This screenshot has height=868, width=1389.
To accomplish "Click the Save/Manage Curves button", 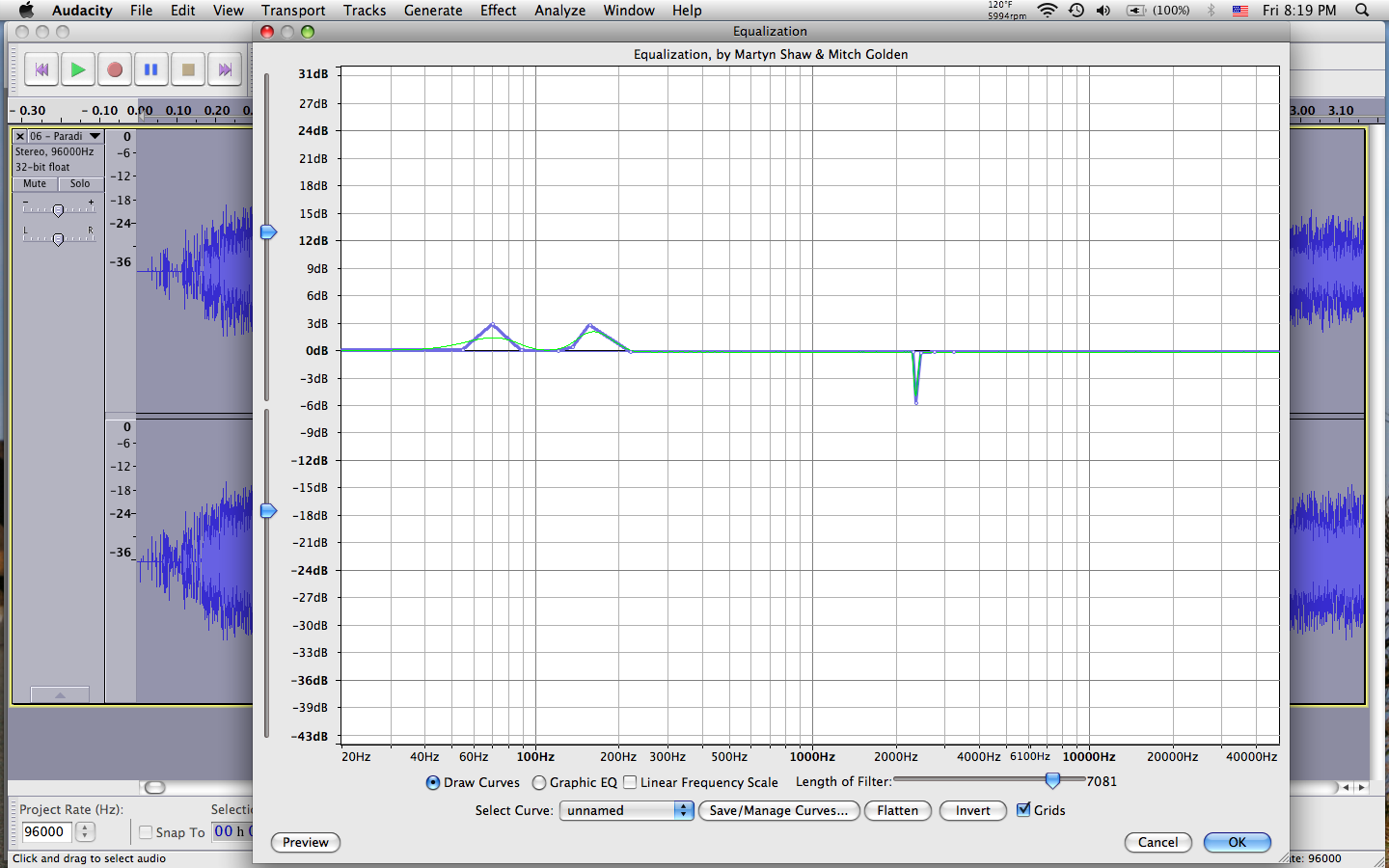I will pos(778,811).
